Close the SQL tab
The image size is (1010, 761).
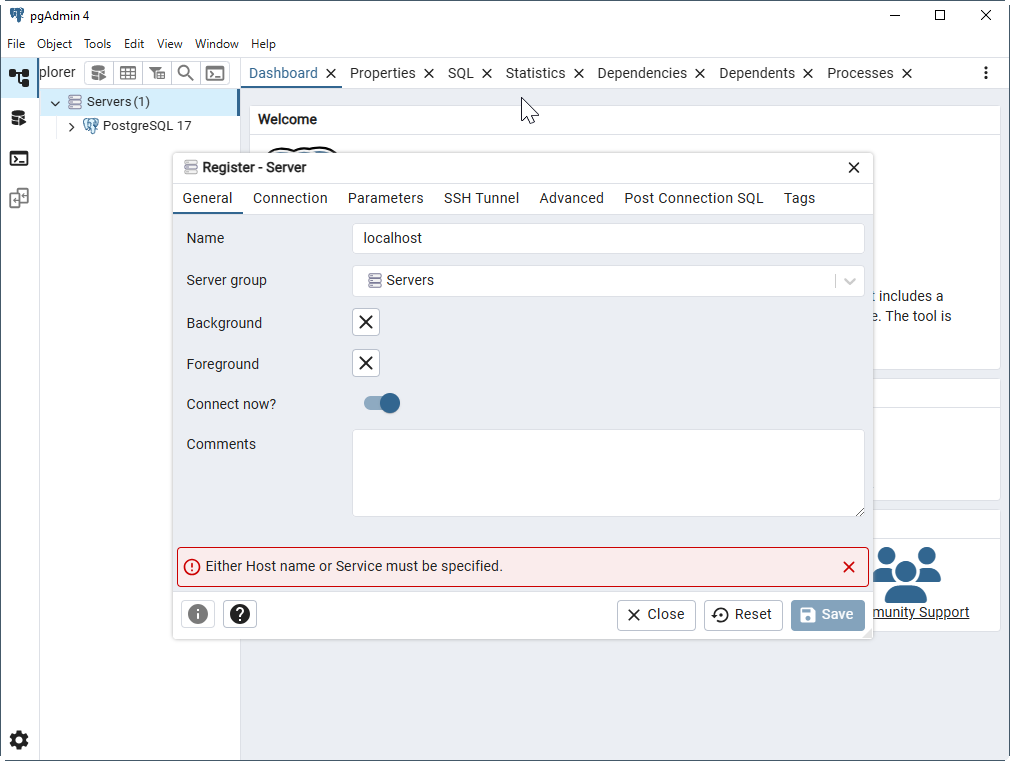click(x=487, y=73)
